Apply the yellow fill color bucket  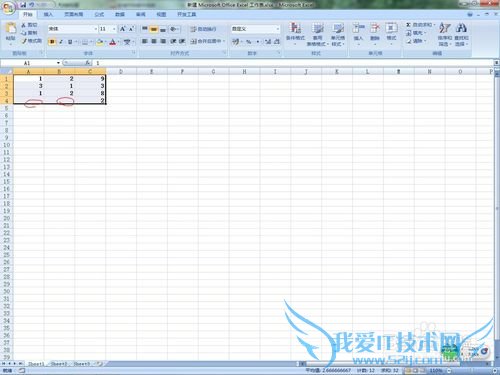coord(99,42)
